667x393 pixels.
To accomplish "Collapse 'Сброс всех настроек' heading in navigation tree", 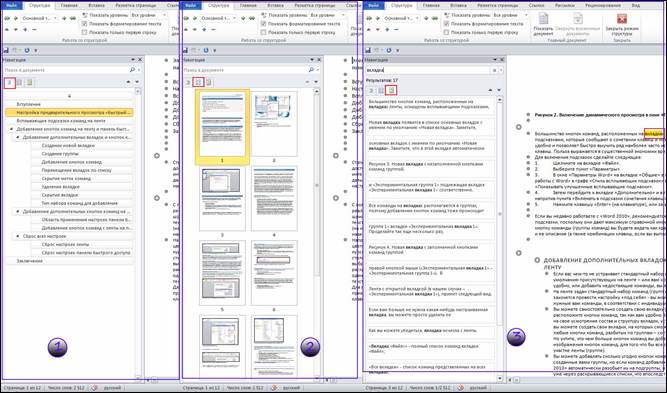I will tap(18, 236).
